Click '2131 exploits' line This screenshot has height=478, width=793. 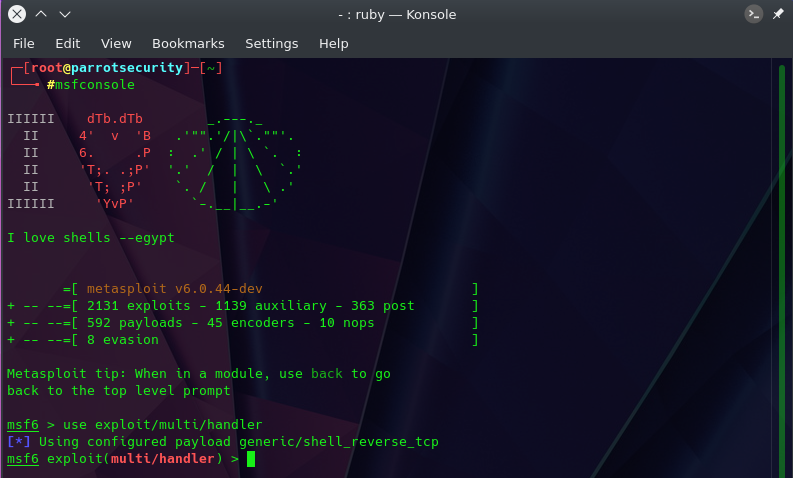242,306
